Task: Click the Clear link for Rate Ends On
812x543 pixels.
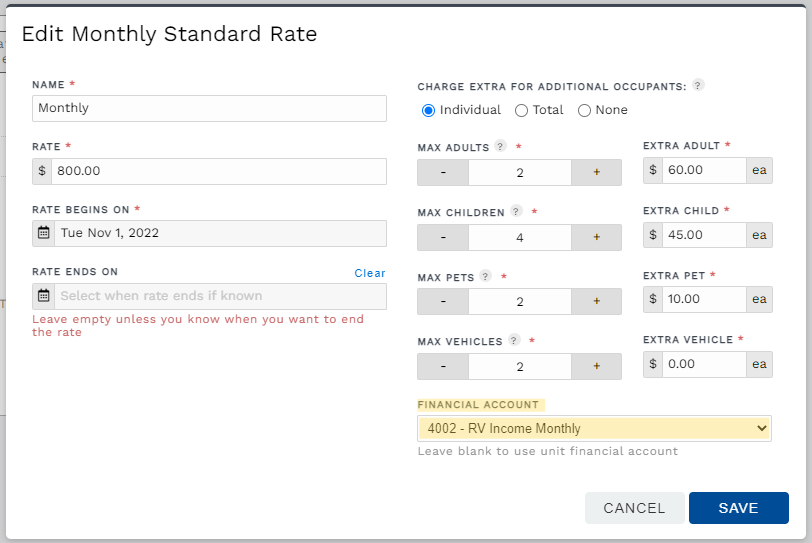Action: point(370,273)
